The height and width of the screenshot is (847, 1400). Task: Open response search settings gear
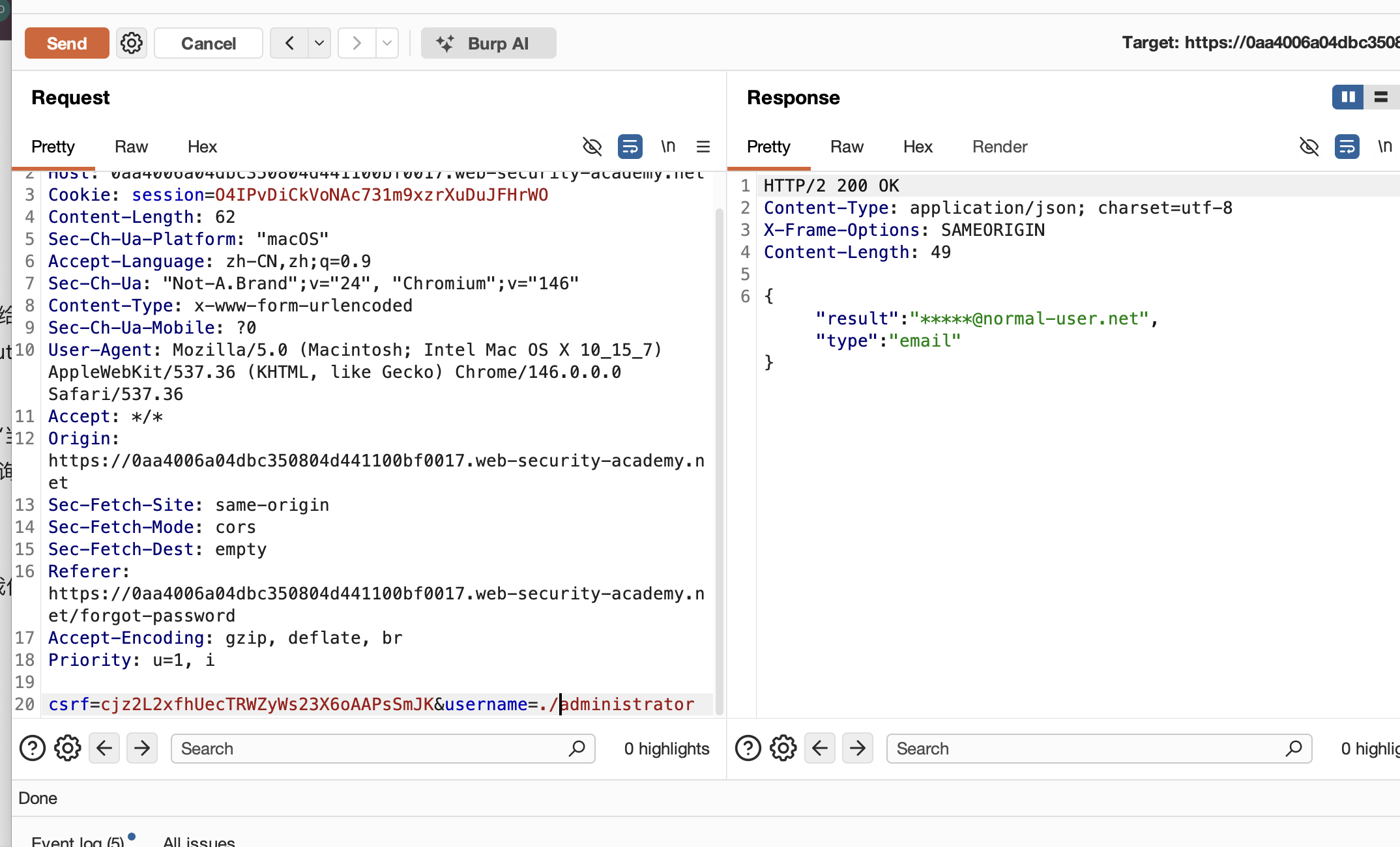(783, 748)
